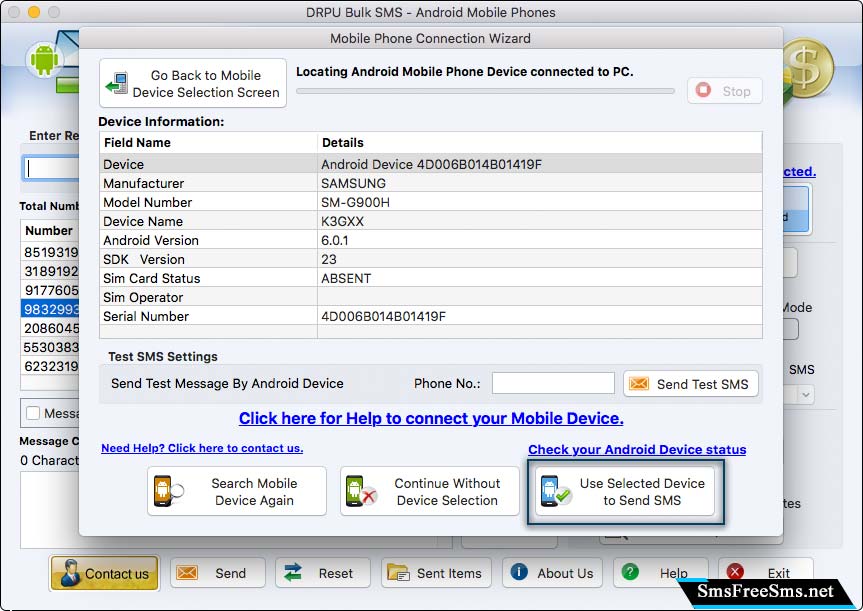Select the Device row in information table
Viewport: 863px width, 611px height.
(430, 164)
